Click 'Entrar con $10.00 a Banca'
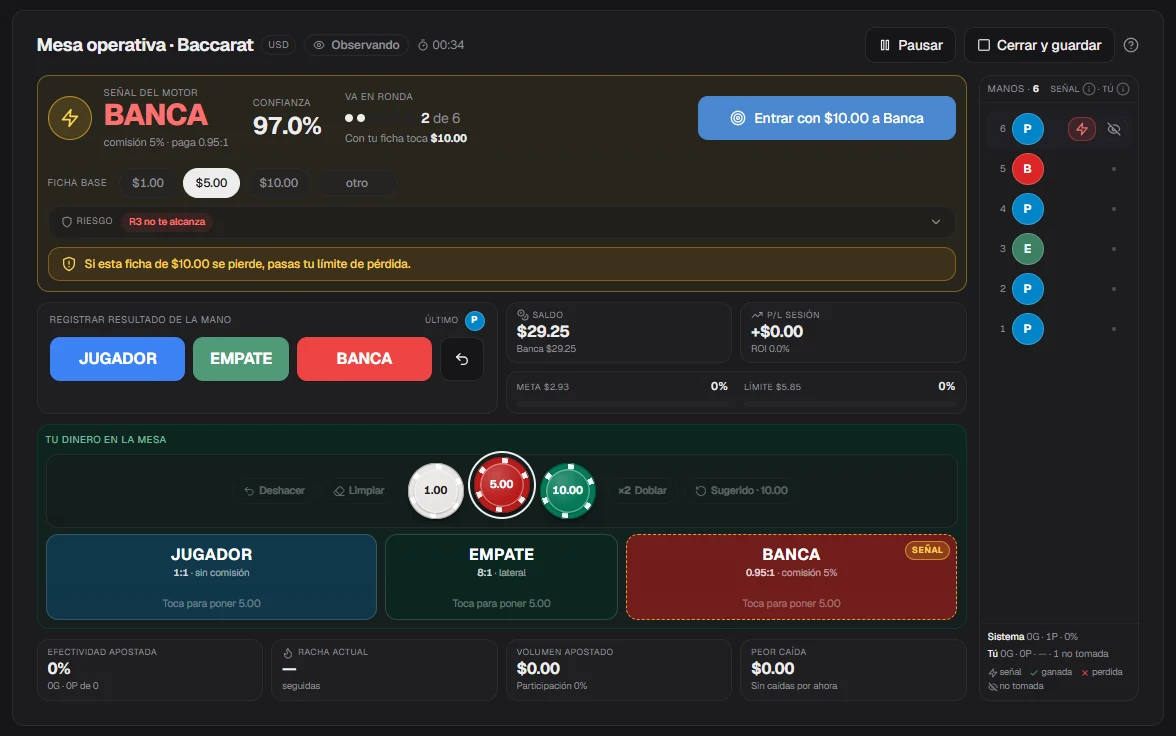The image size is (1176, 736). point(826,118)
